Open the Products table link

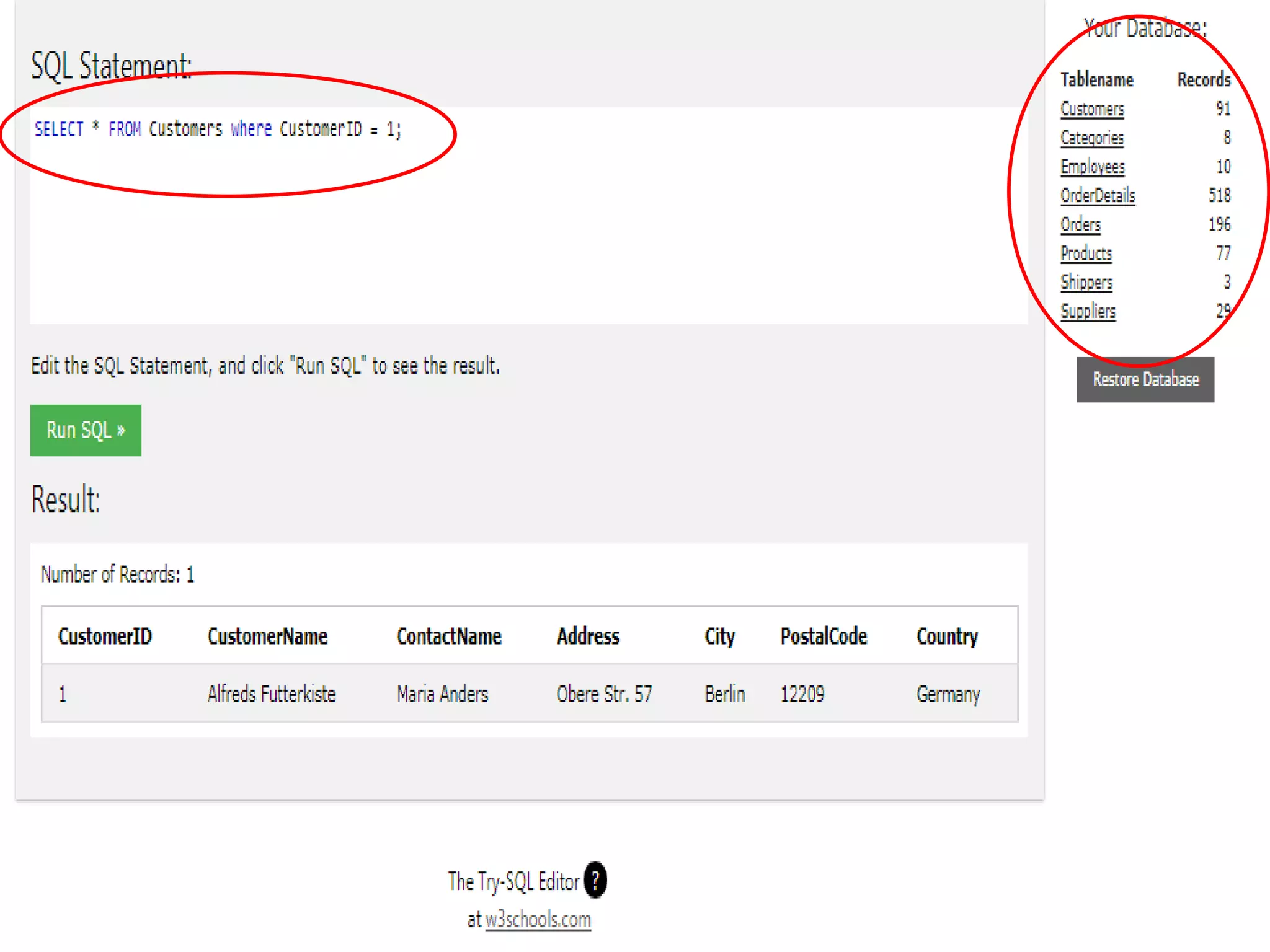[1086, 253]
